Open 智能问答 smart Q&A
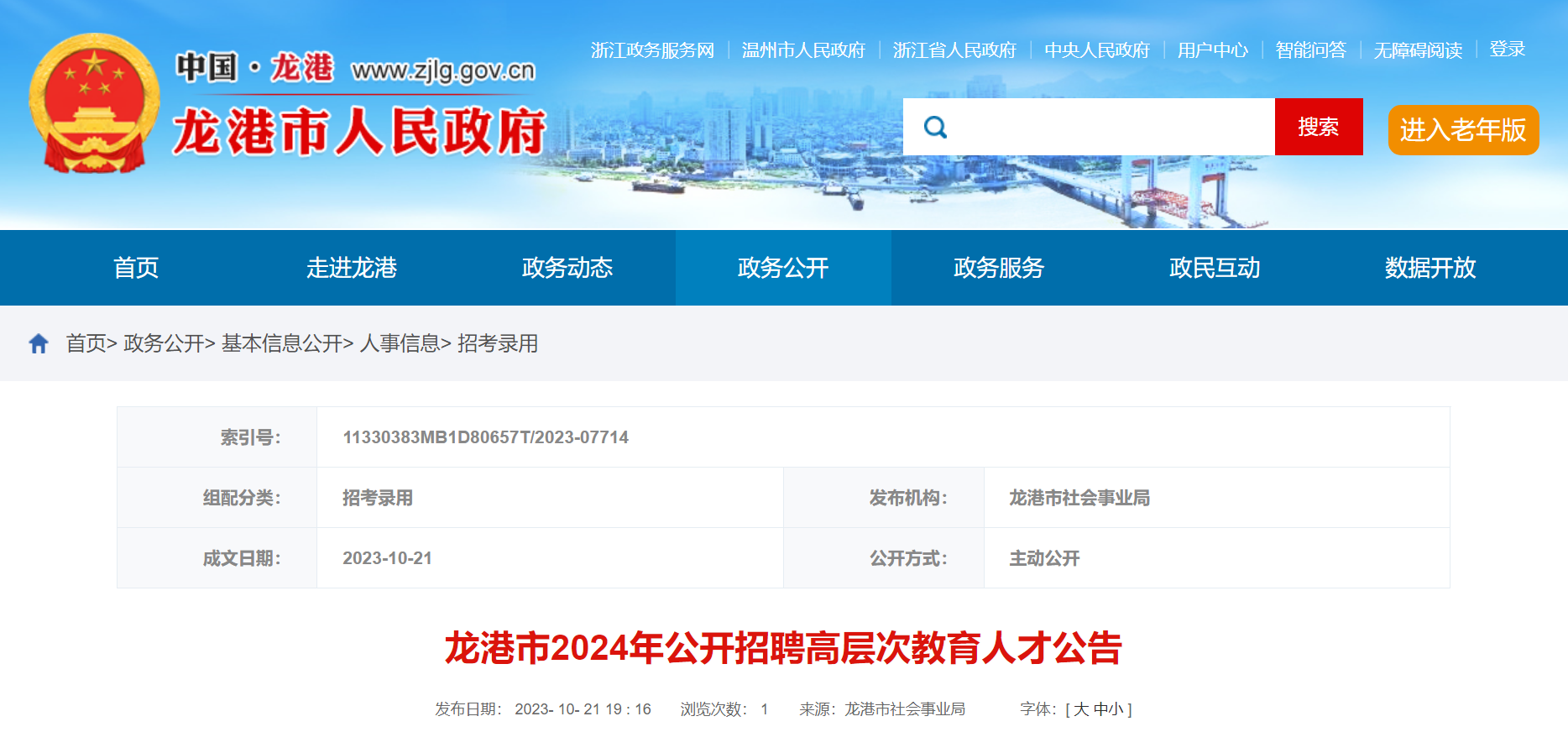This screenshot has height=732, width=1568. [x=1310, y=50]
